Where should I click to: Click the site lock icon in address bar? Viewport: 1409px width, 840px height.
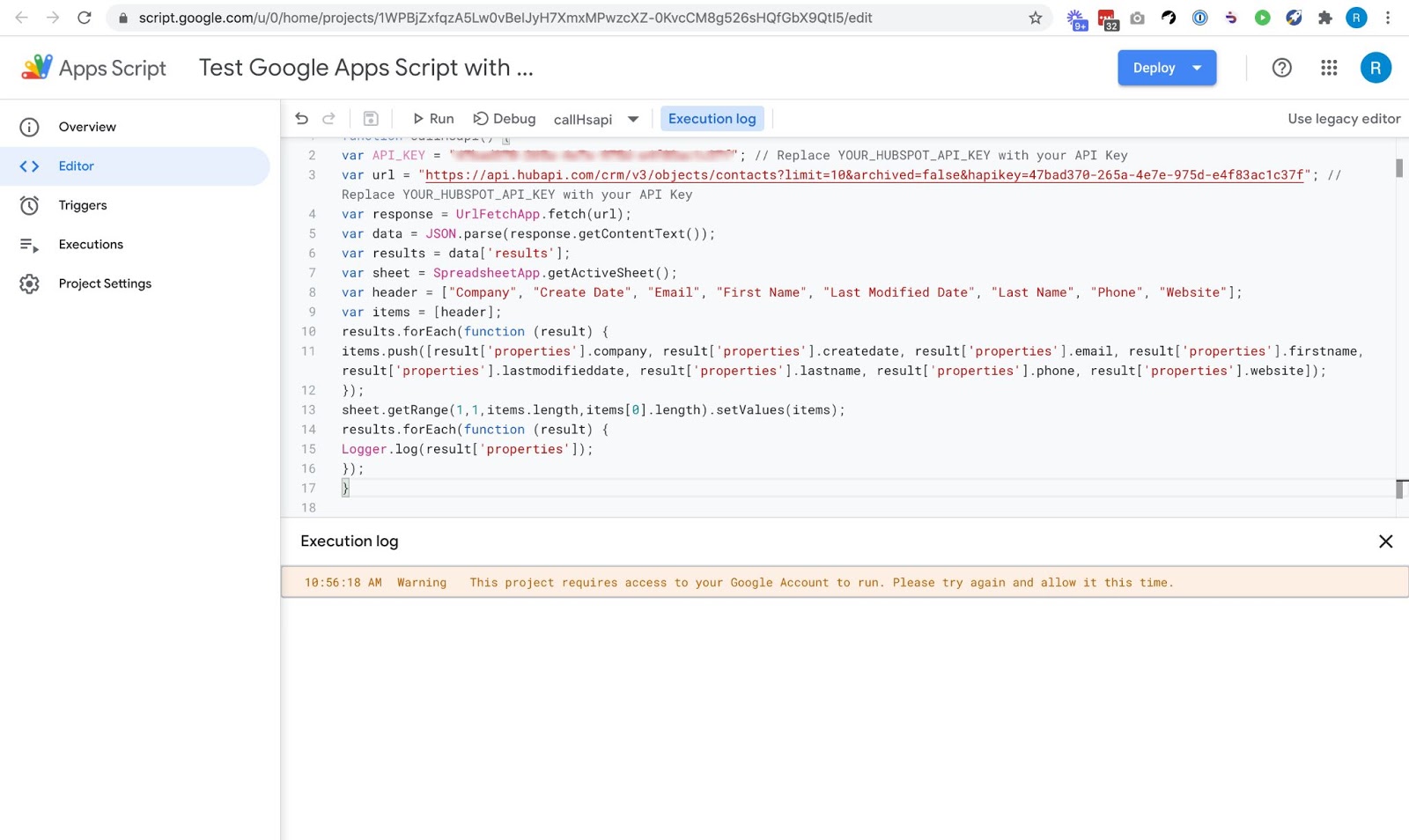pos(123,18)
